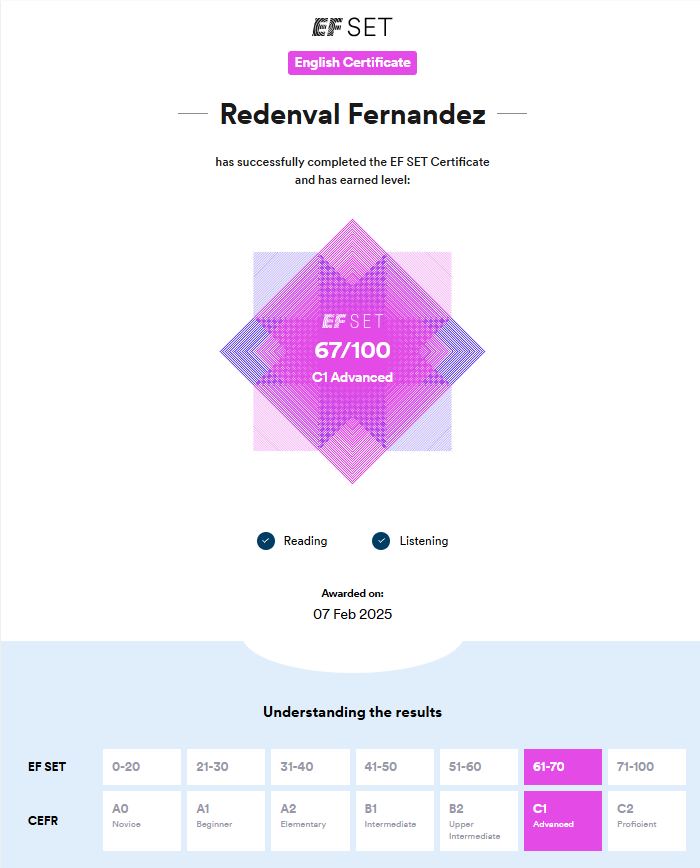Image resolution: width=700 pixels, height=868 pixels.
Task: Click the 41-50 score range cell
Action: pyautogui.click(x=393, y=767)
